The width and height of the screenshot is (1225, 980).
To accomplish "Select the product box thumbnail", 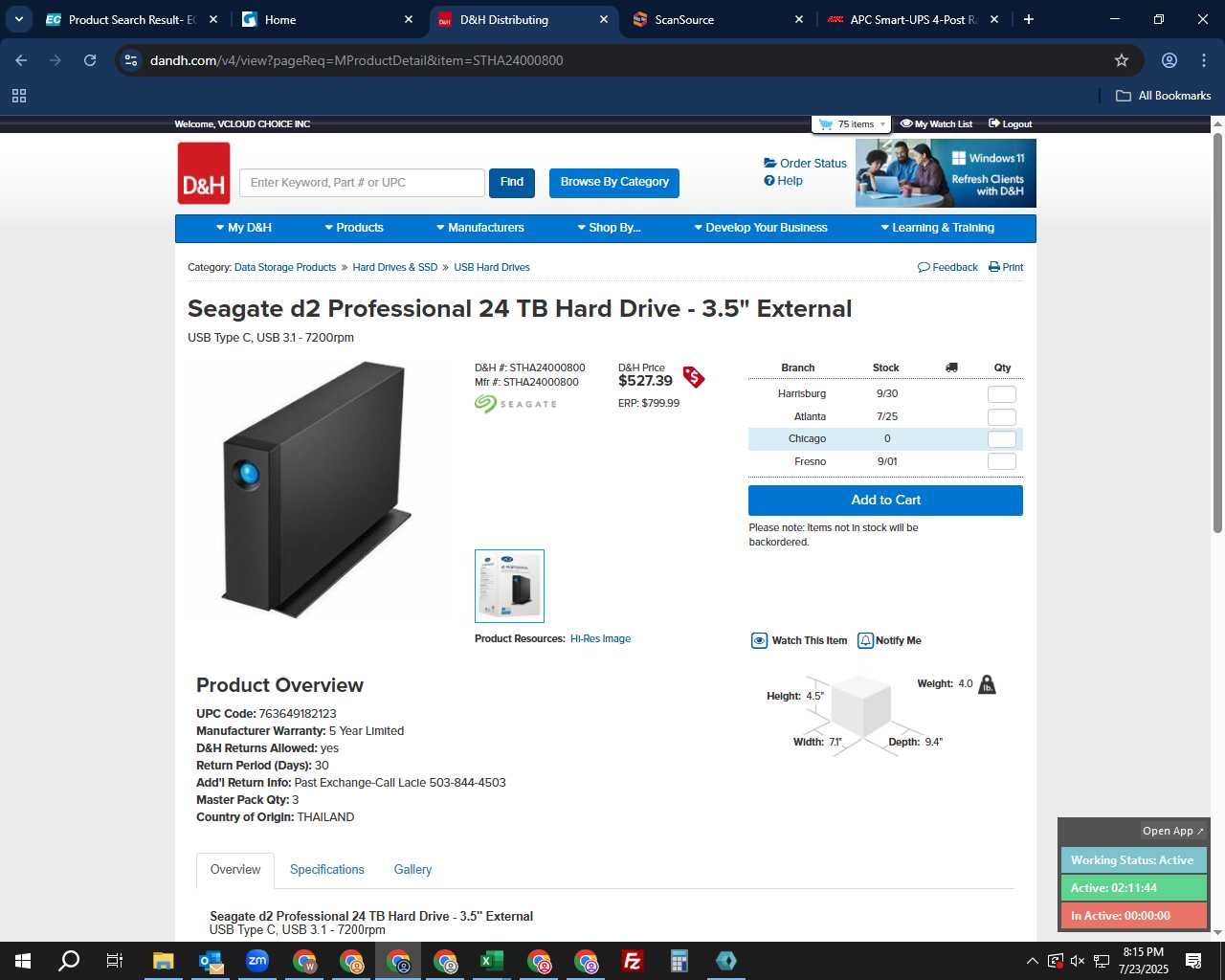I will point(509,586).
